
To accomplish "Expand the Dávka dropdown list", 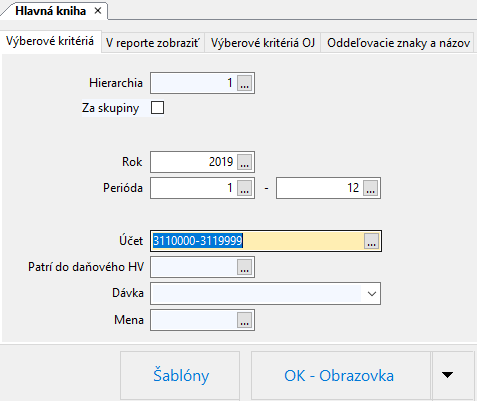I will (x=371, y=294).
